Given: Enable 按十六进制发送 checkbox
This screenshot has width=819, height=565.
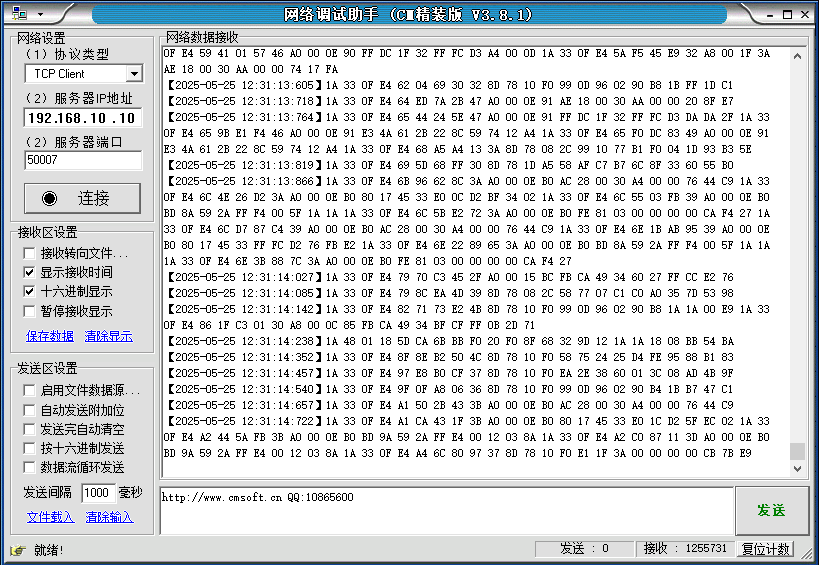Looking at the screenshot, I should click(x=29, y=448).
